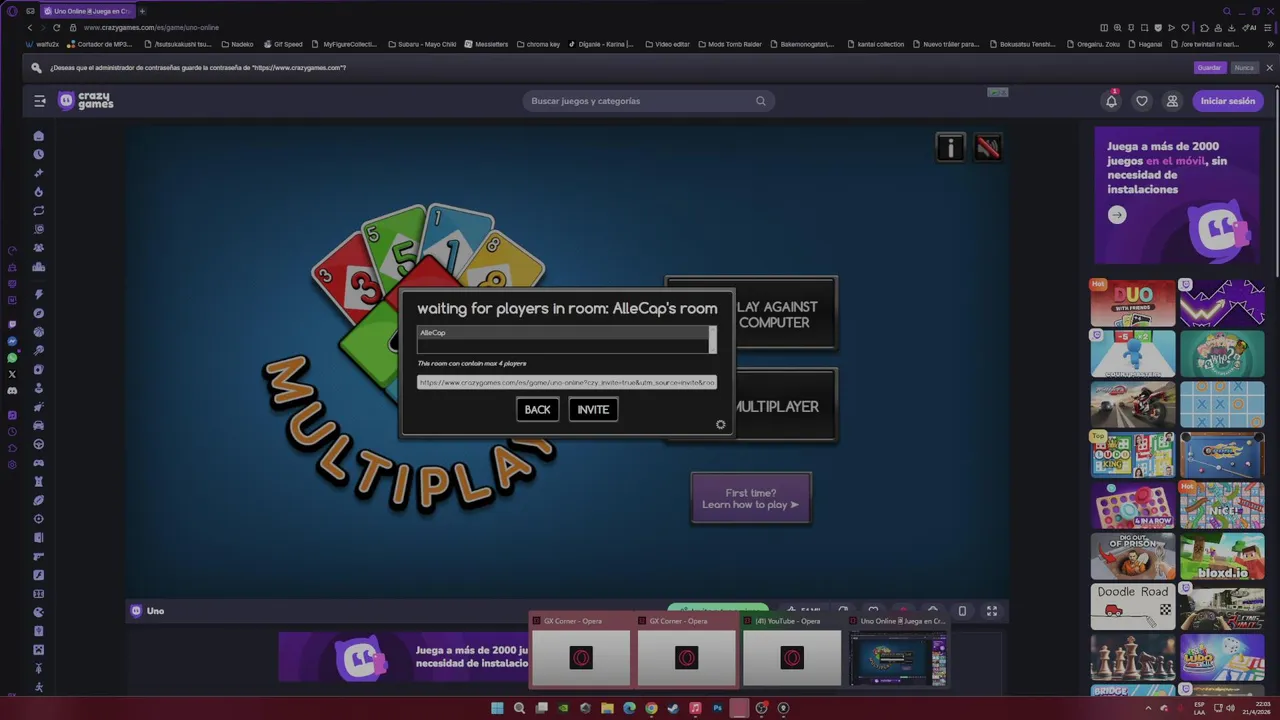Open Trending flame icon in sidebar
This screenshot has height=720, width=1280.
39,192
